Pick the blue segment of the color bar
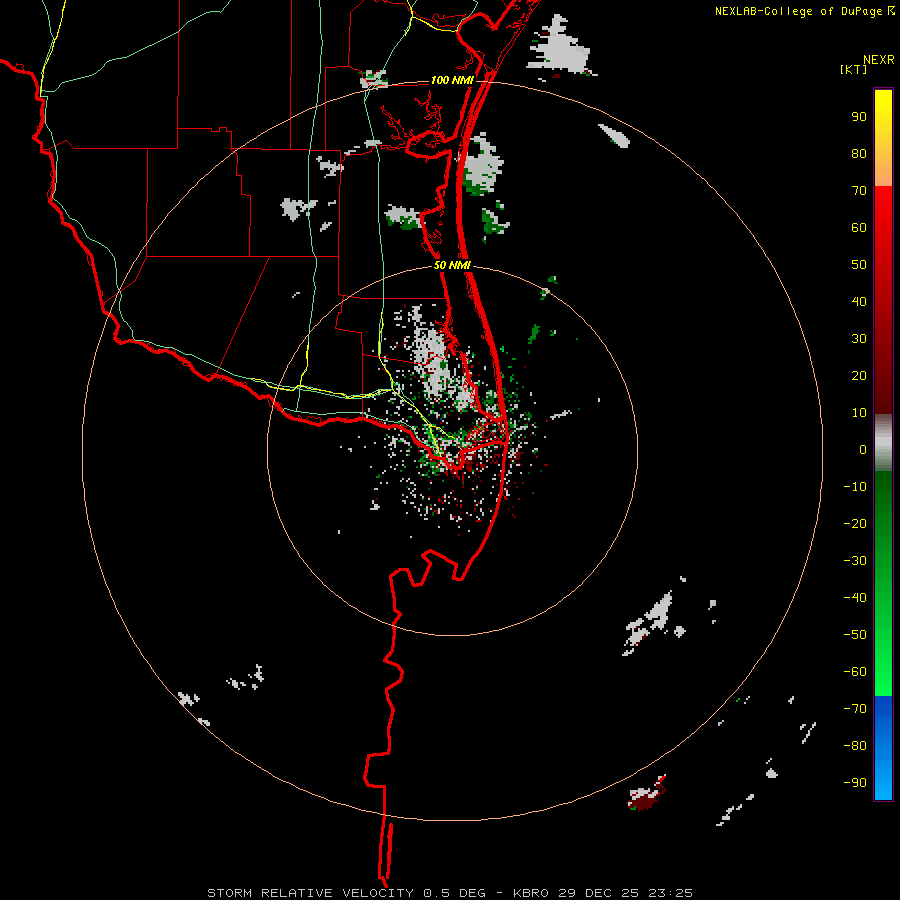The image size is (900, 900). pyautogui.click(x=883, y=748)
